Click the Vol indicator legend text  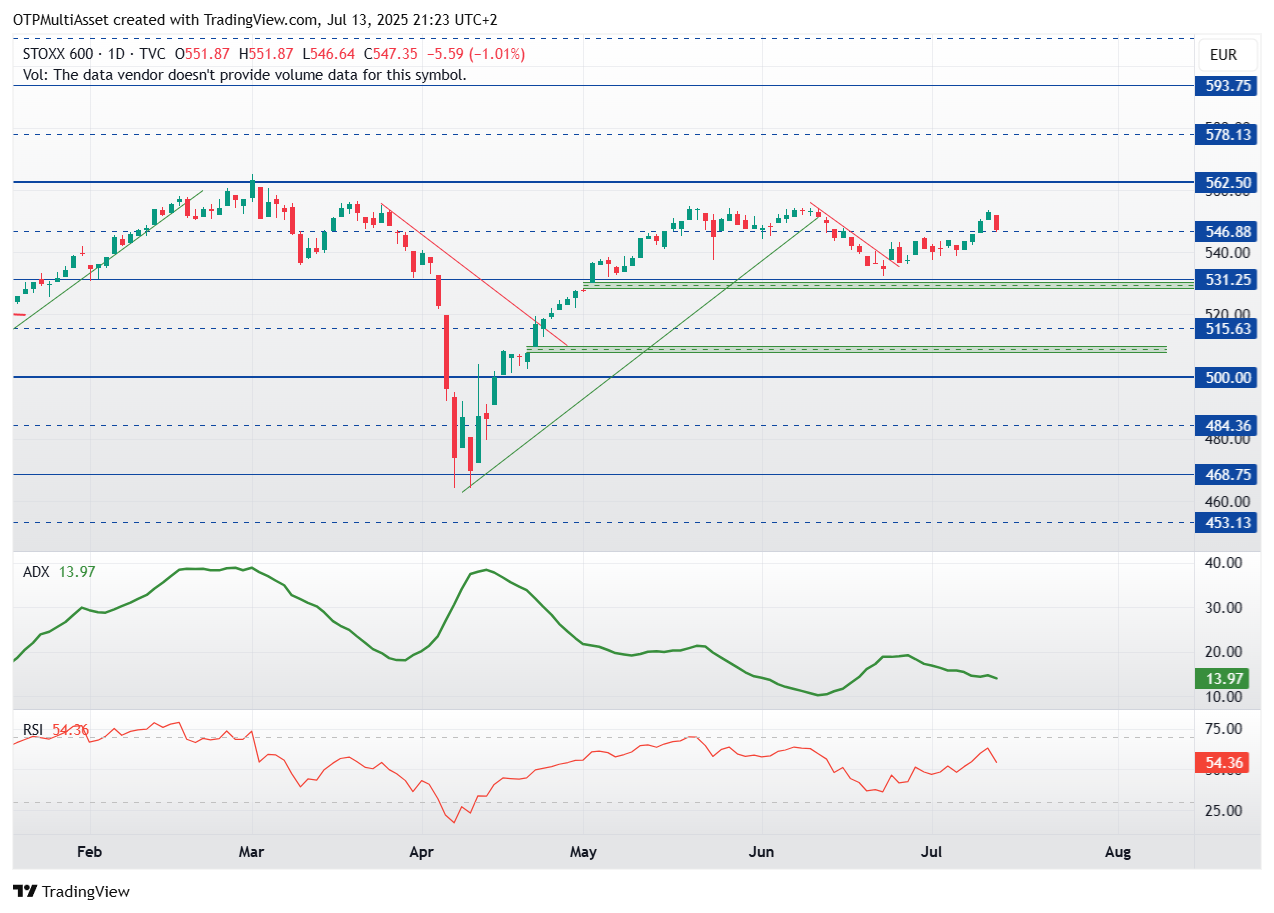point(244,74)
